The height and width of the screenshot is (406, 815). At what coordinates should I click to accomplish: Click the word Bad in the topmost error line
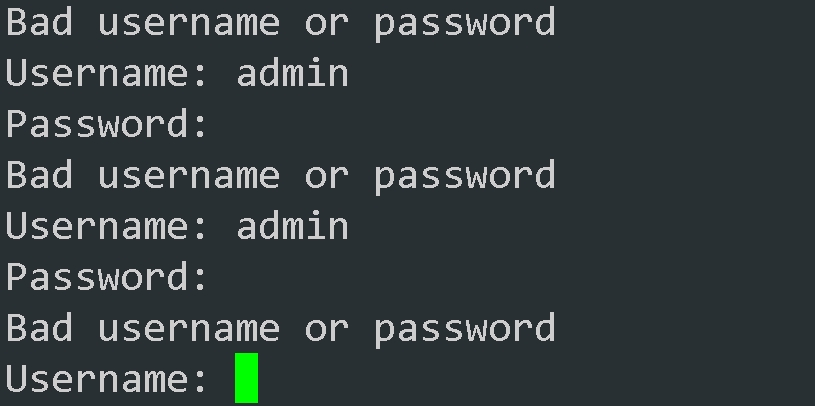click(40, 22)
